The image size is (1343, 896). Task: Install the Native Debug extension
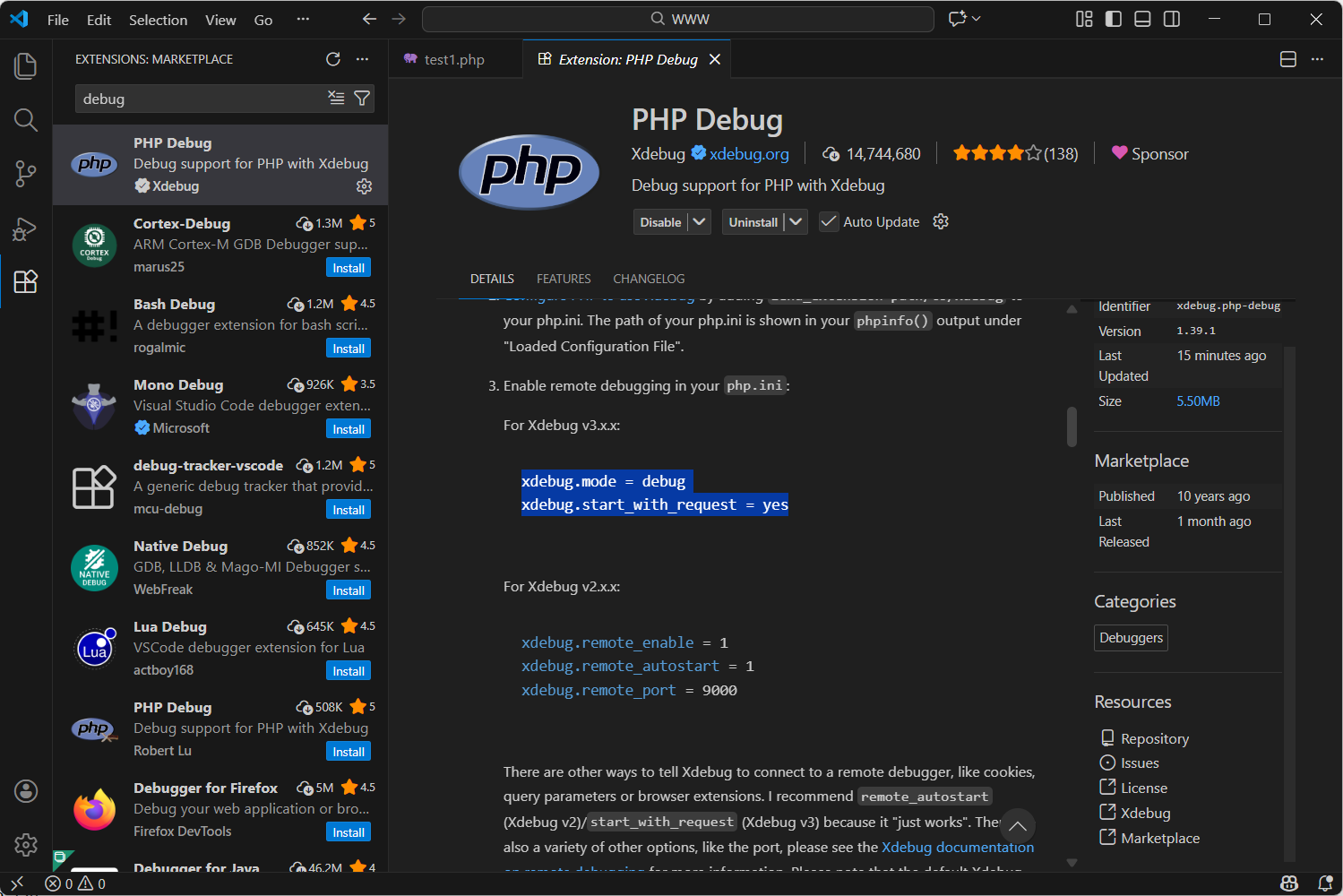(349, 590)
